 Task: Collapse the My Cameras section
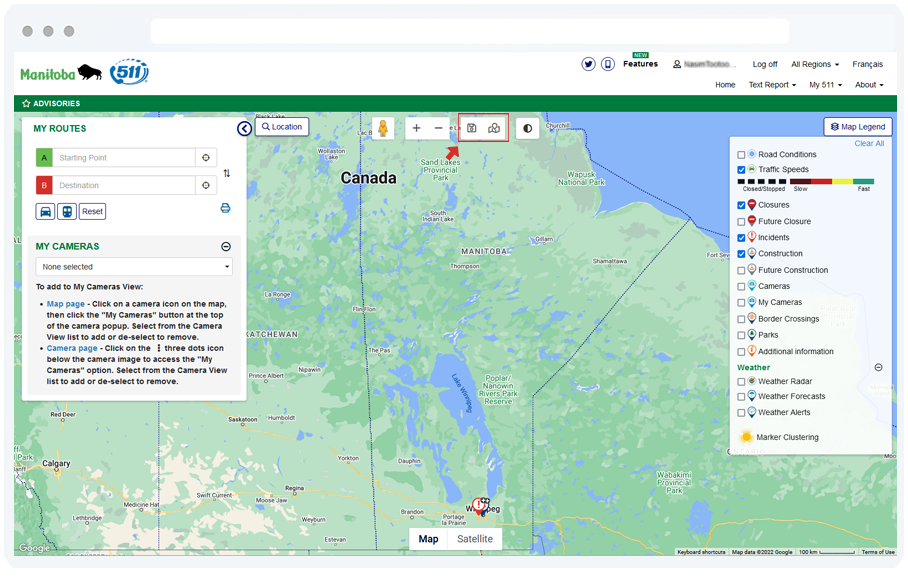[x=226, y=247]
